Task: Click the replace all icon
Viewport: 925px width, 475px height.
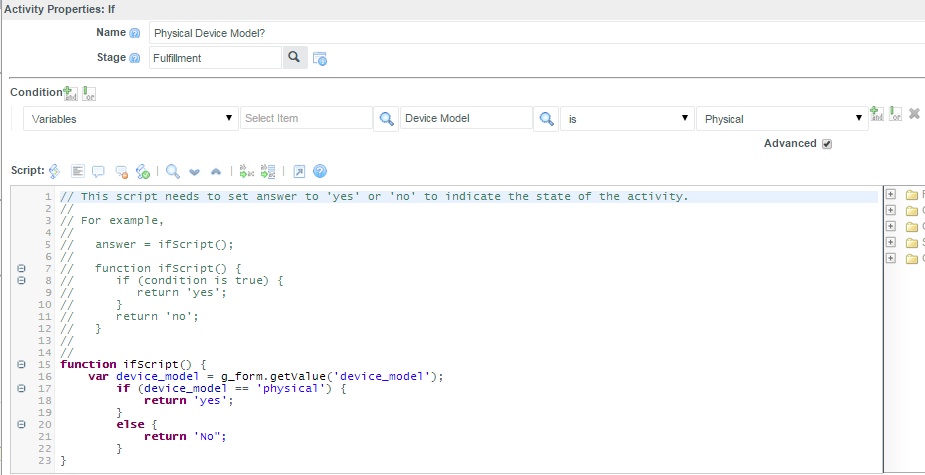Action: (267, 171)
